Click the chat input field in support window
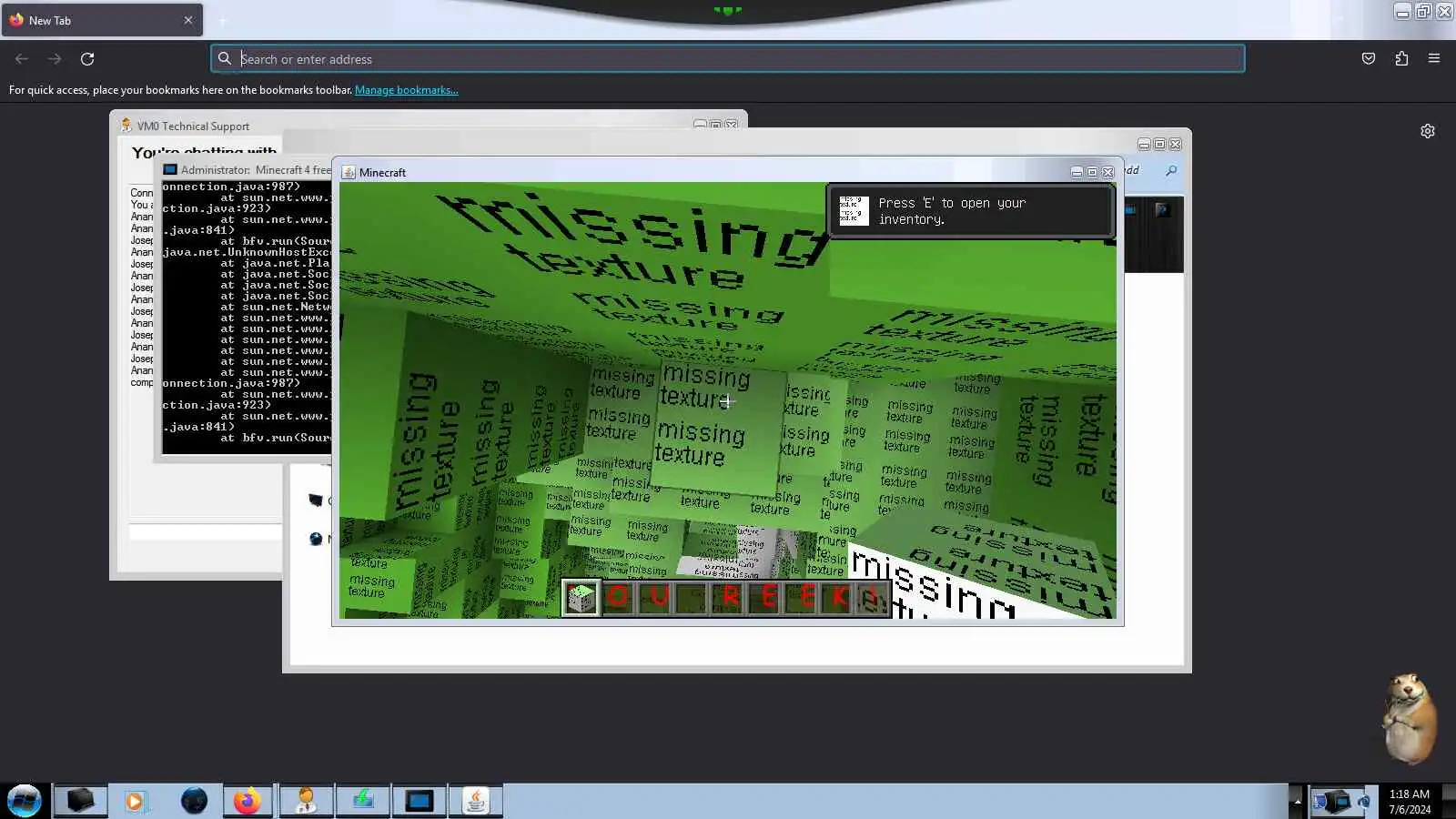The width and height of the screenshot is (1456, 819). click(x=206, y=532)
